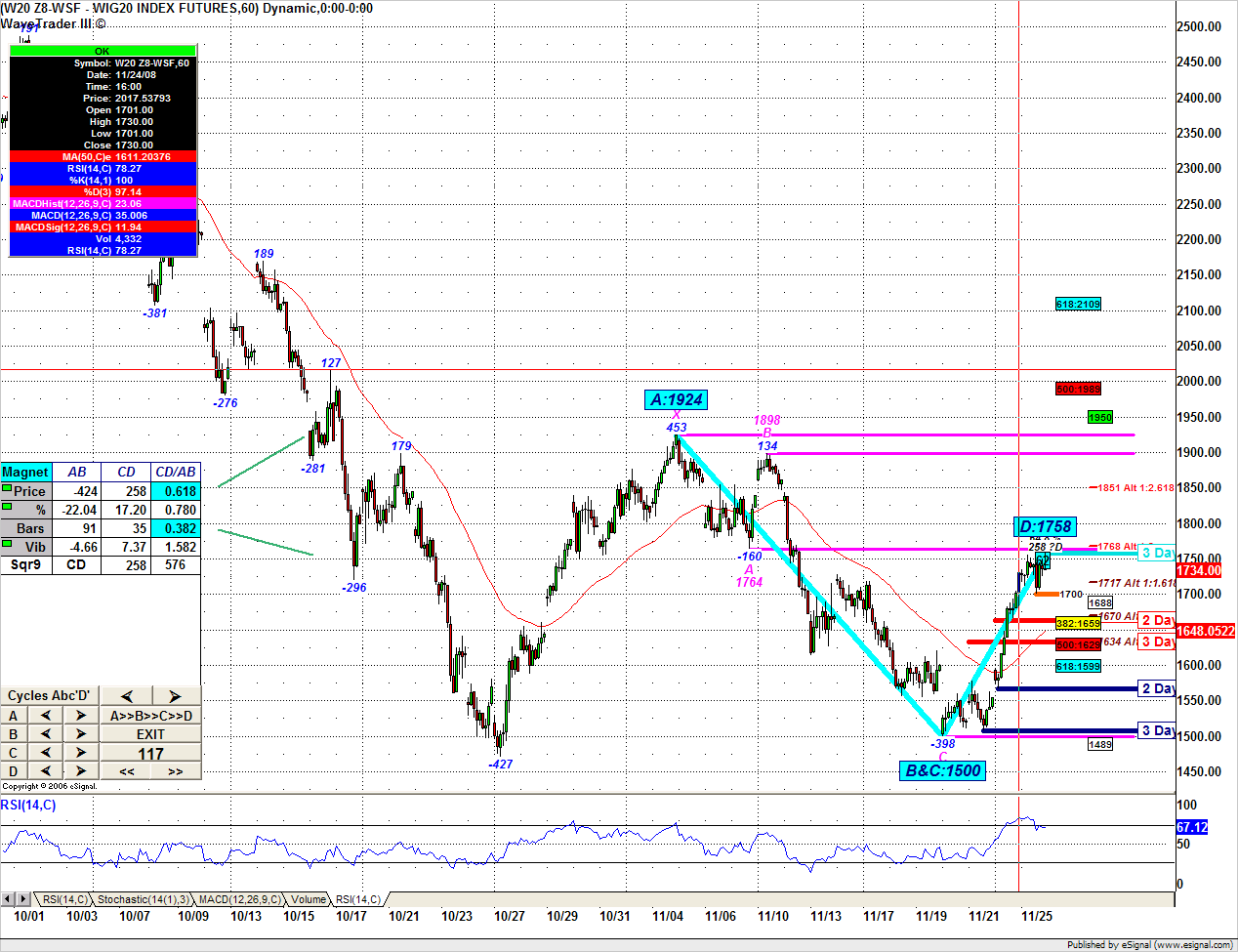Viewport: 1238px width, 952px height.
Task: Click the green 1950 level label
Action: (1100, 417)
